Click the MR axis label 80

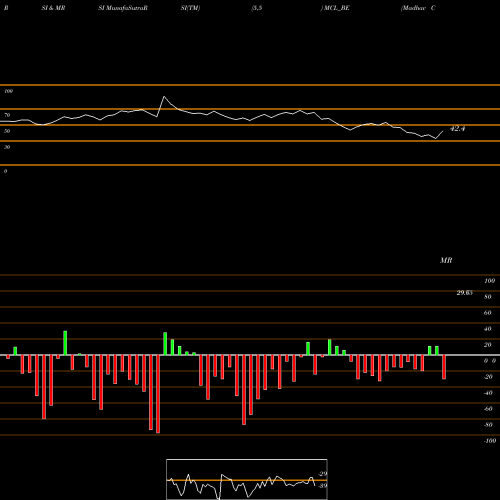click(x=488, y=297)
